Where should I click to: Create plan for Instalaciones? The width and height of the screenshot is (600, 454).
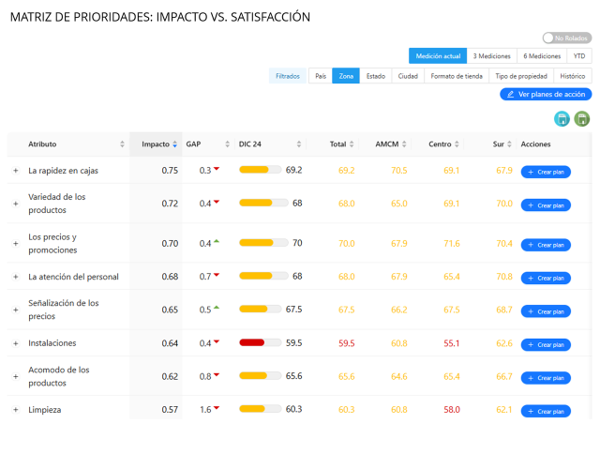(546, 345)
